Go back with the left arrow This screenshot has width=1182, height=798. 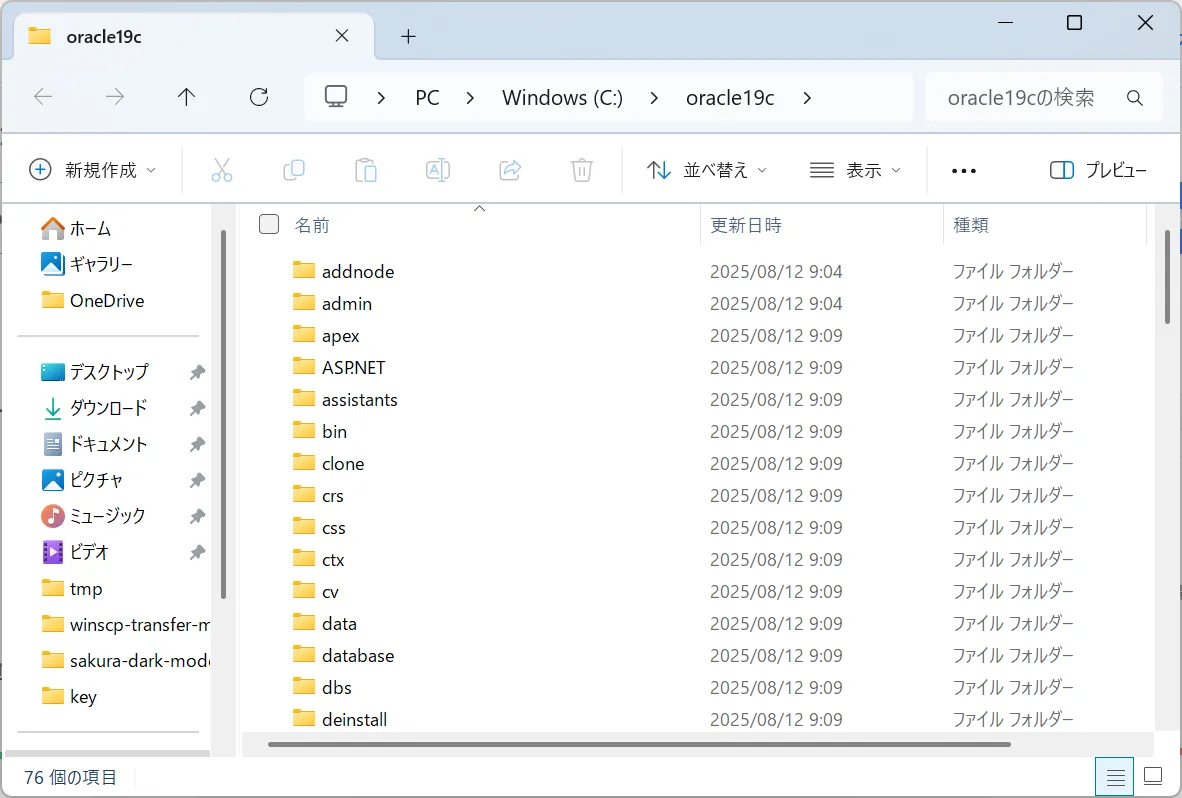point(44,96)
